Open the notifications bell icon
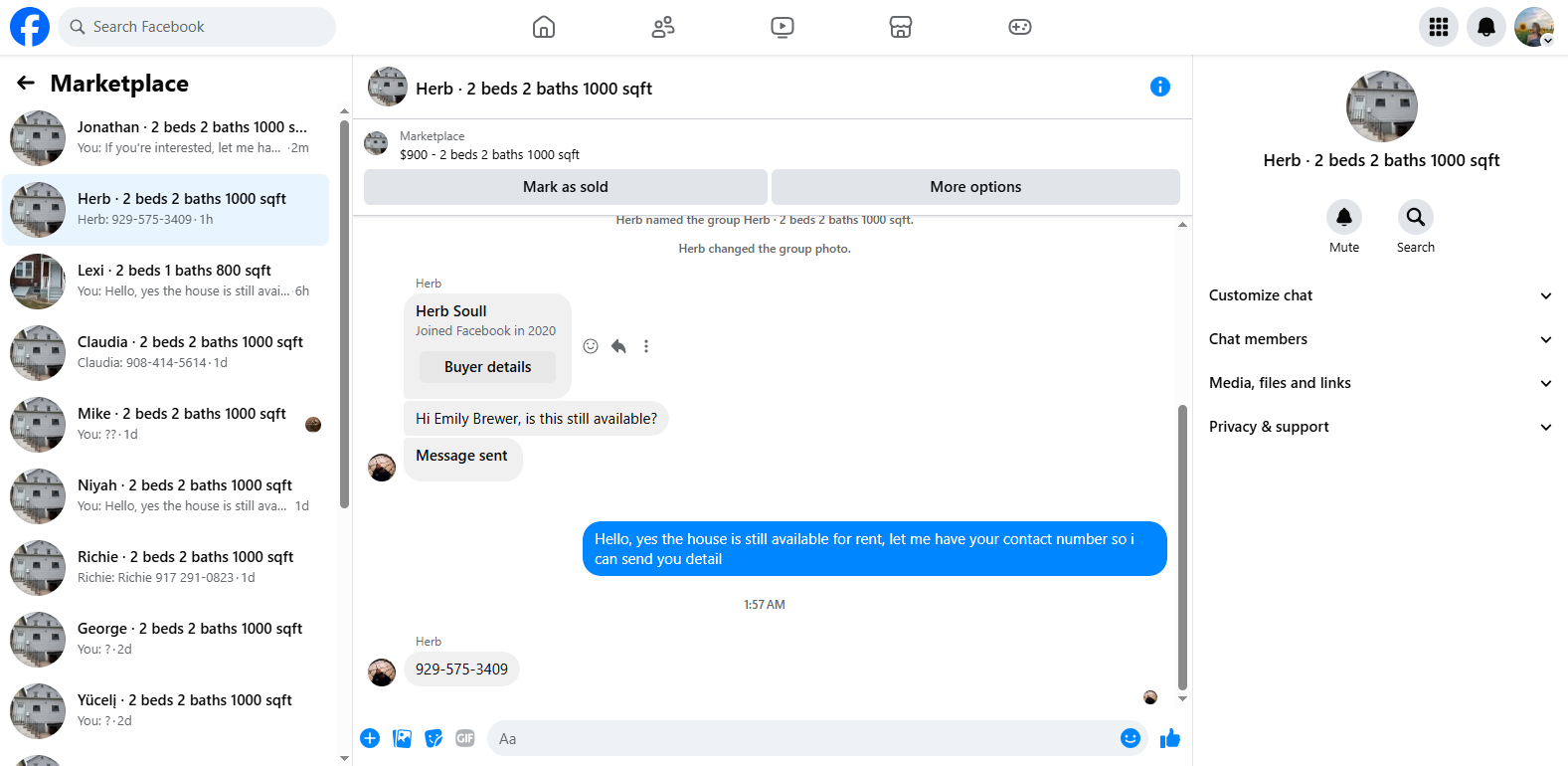Screen dimensions: 1568x766 1486,27
